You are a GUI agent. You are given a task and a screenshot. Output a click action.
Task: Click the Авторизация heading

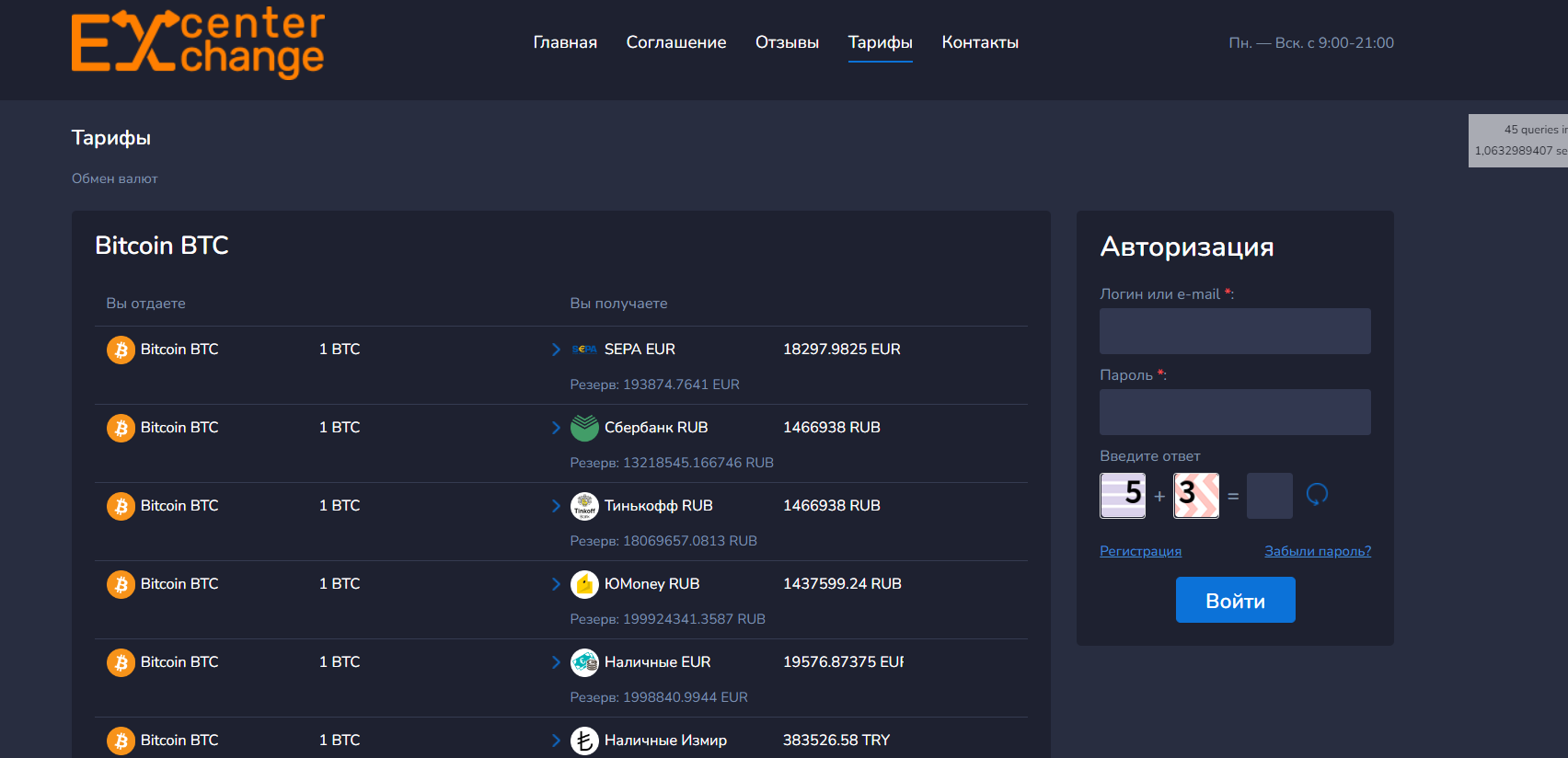coord(1187,247)
